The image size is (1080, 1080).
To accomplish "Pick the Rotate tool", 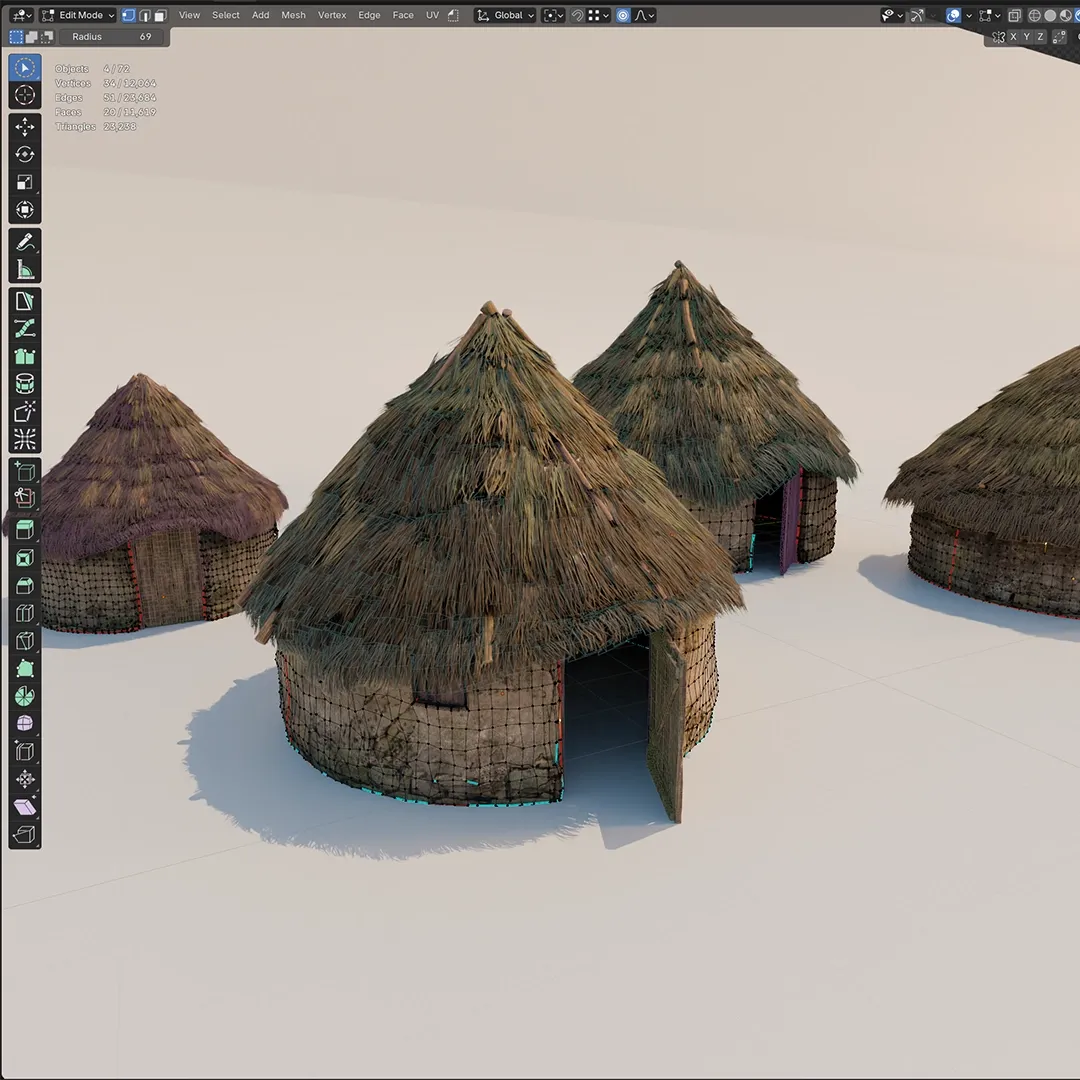I will 25,154.
